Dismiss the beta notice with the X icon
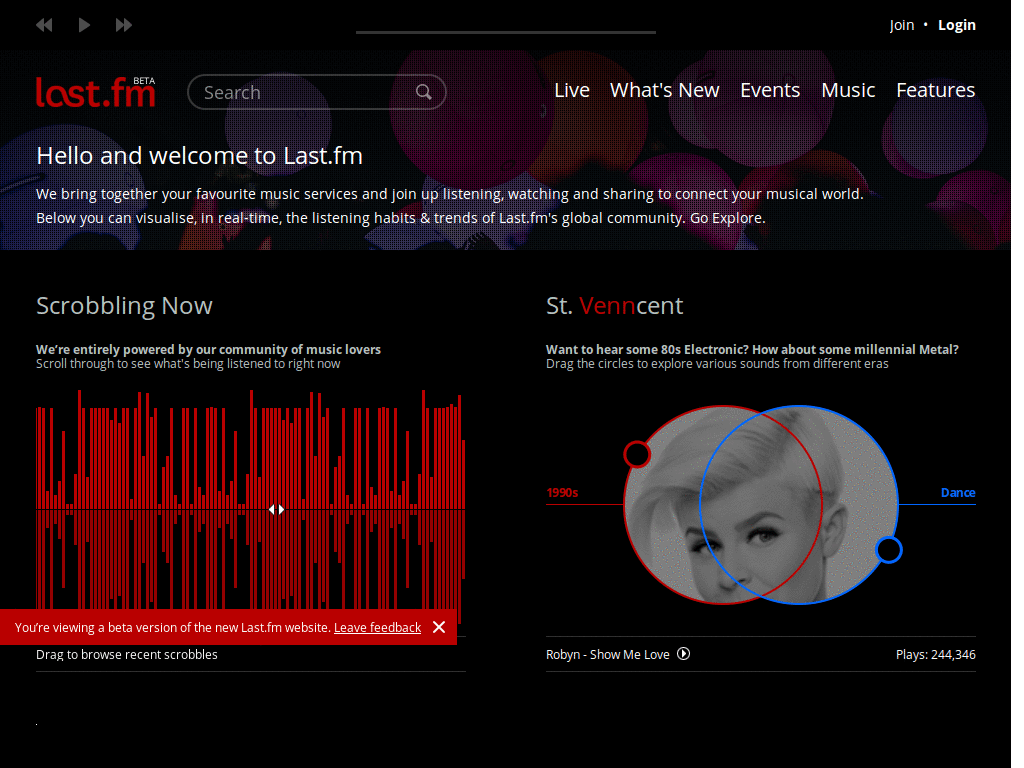1024x768 pixels. point(438,627)
